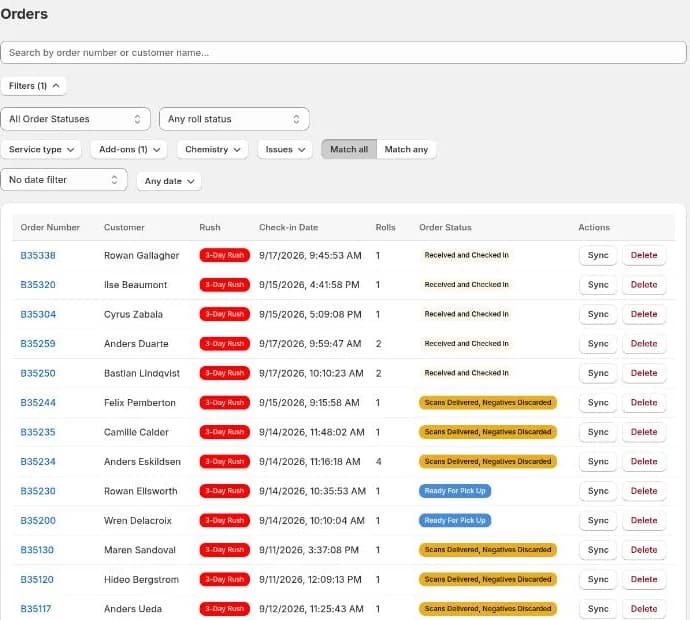Screen dimensions: 690x620
Task: Delete Cyrus Zabala's order
Action: 644,314
